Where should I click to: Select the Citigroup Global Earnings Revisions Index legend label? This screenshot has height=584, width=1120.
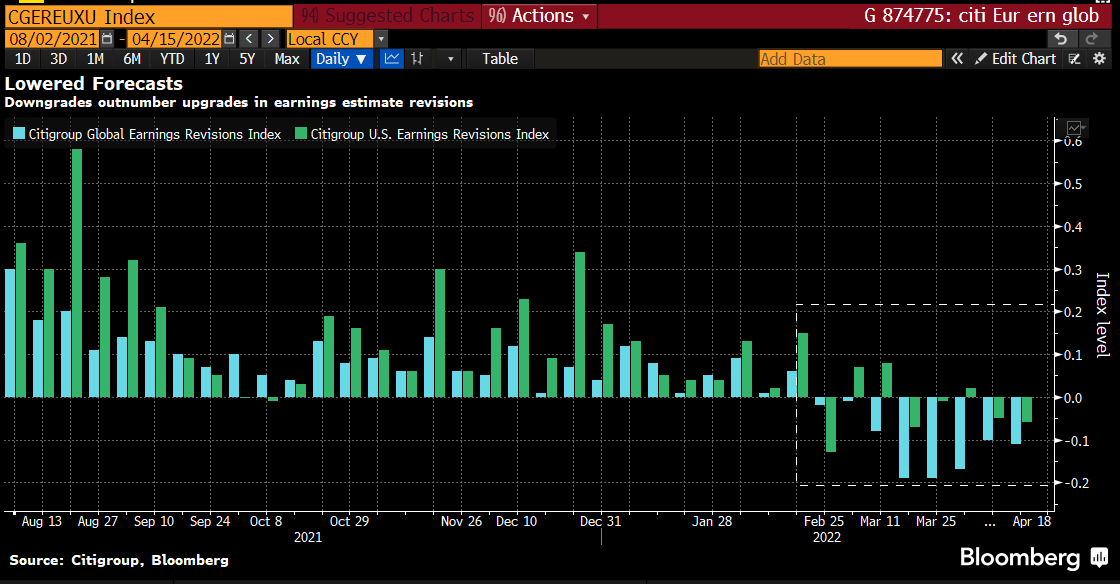155,134
